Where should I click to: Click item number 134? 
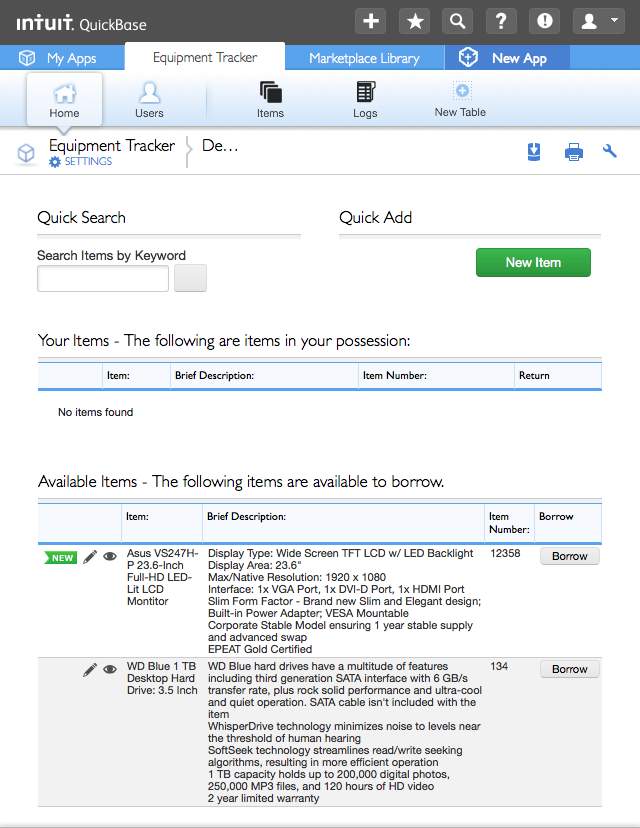tap(499, 666)
